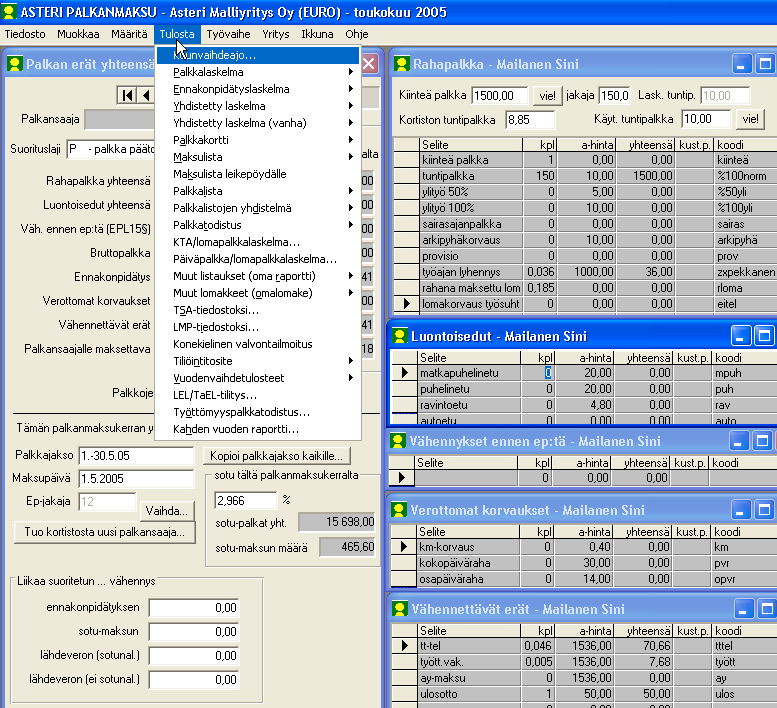
Task: Choose Maksulista leikepöydälle entry
Action: coord(258,174)
